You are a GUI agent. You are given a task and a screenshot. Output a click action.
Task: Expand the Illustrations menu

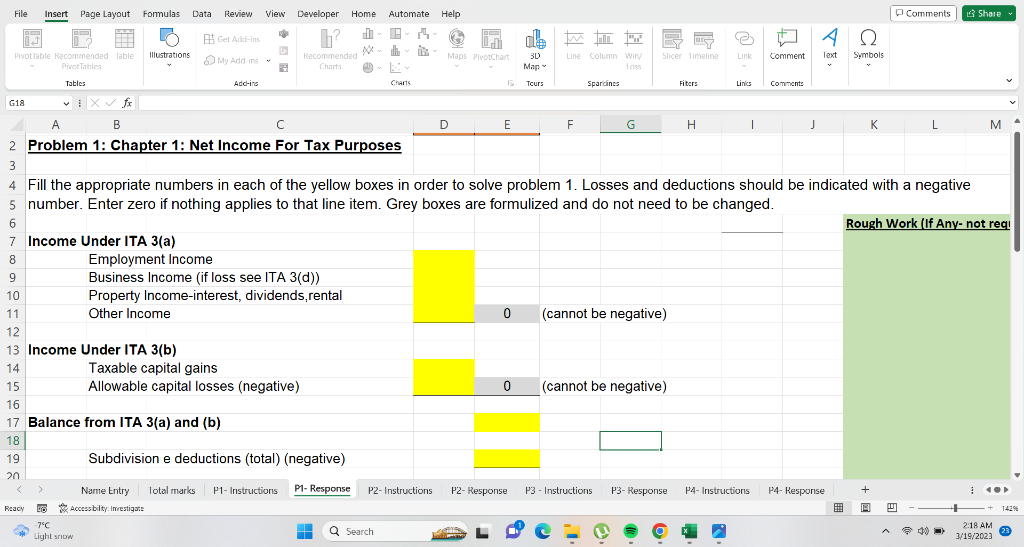tap(169, 48)
